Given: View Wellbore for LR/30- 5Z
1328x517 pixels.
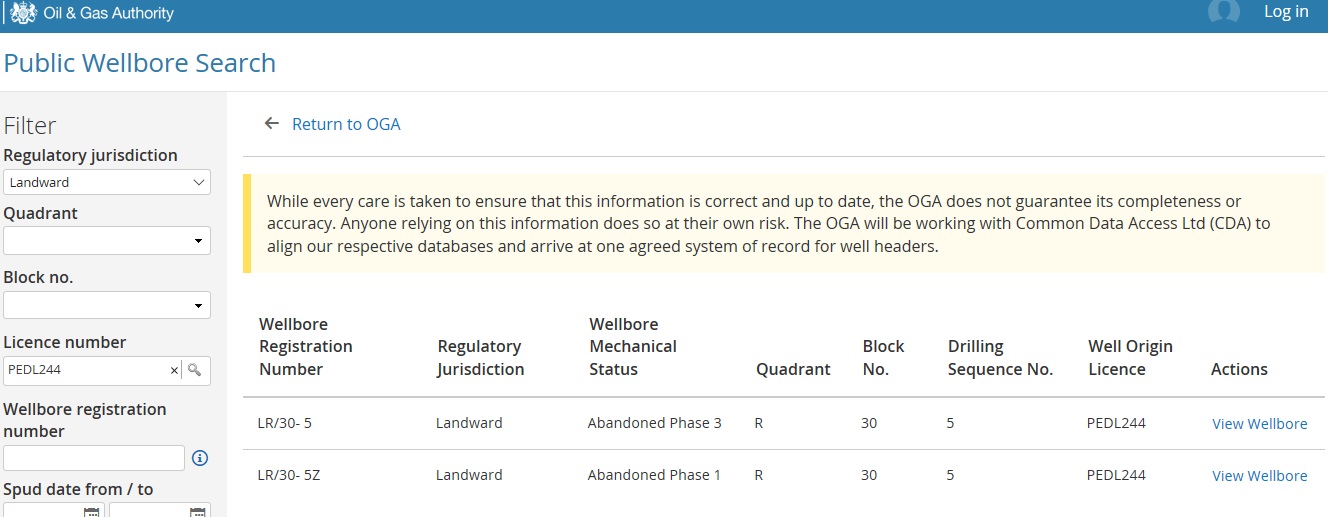Looking at the screenshot, I should point(1260,476).
